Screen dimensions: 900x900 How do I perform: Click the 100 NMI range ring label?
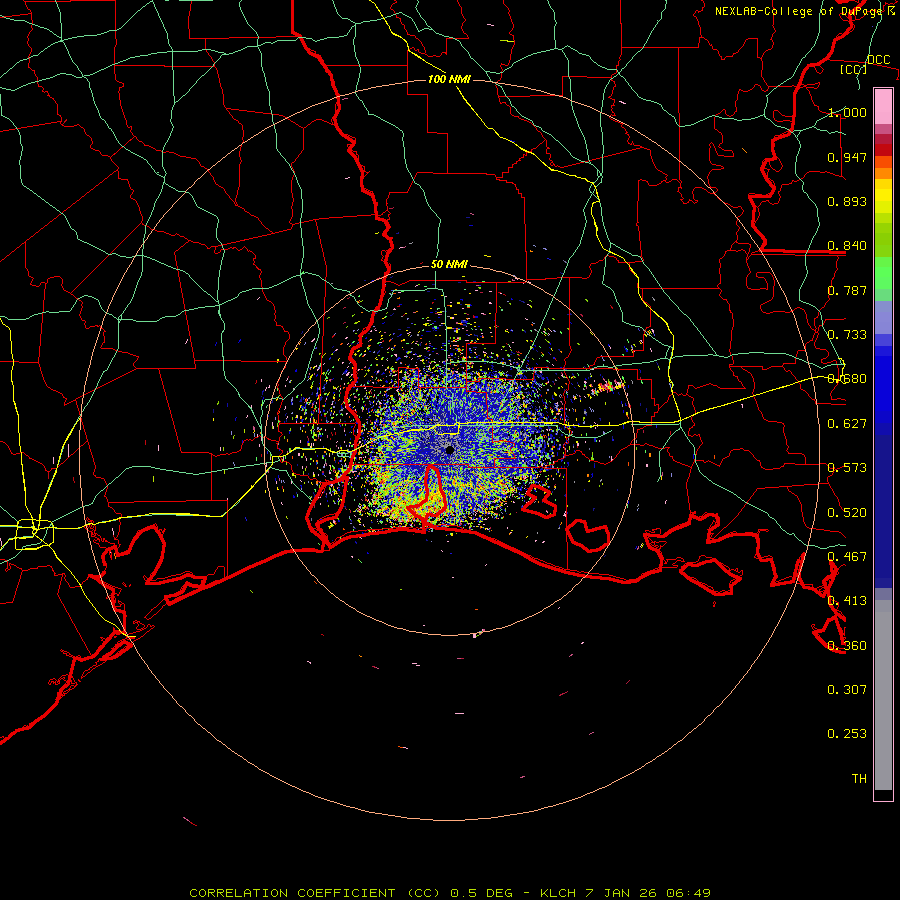click(449, 79)
